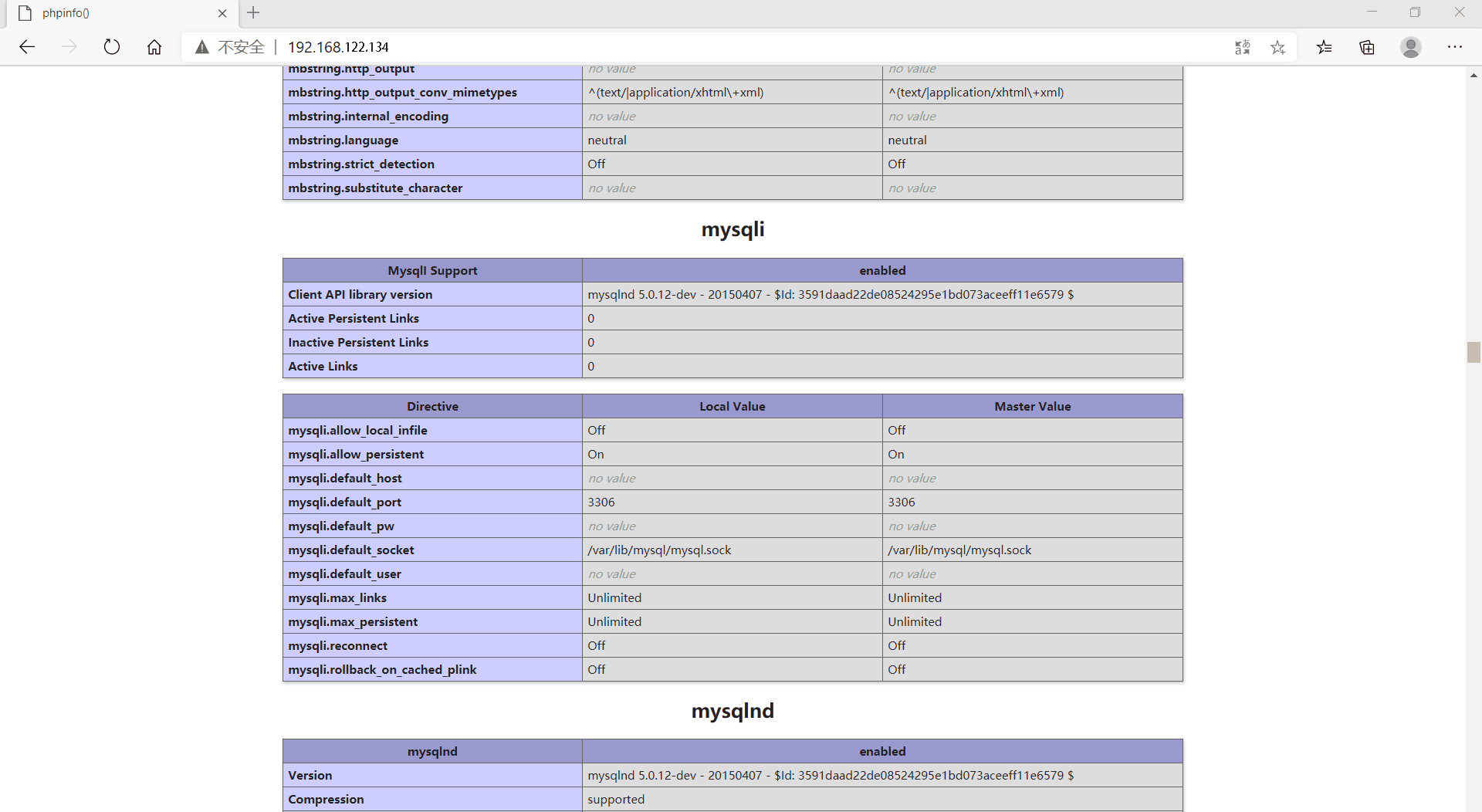Viewport: 1482px width, 812px height.
Task: Click the Local Value column header
Action: click(733, 406)
